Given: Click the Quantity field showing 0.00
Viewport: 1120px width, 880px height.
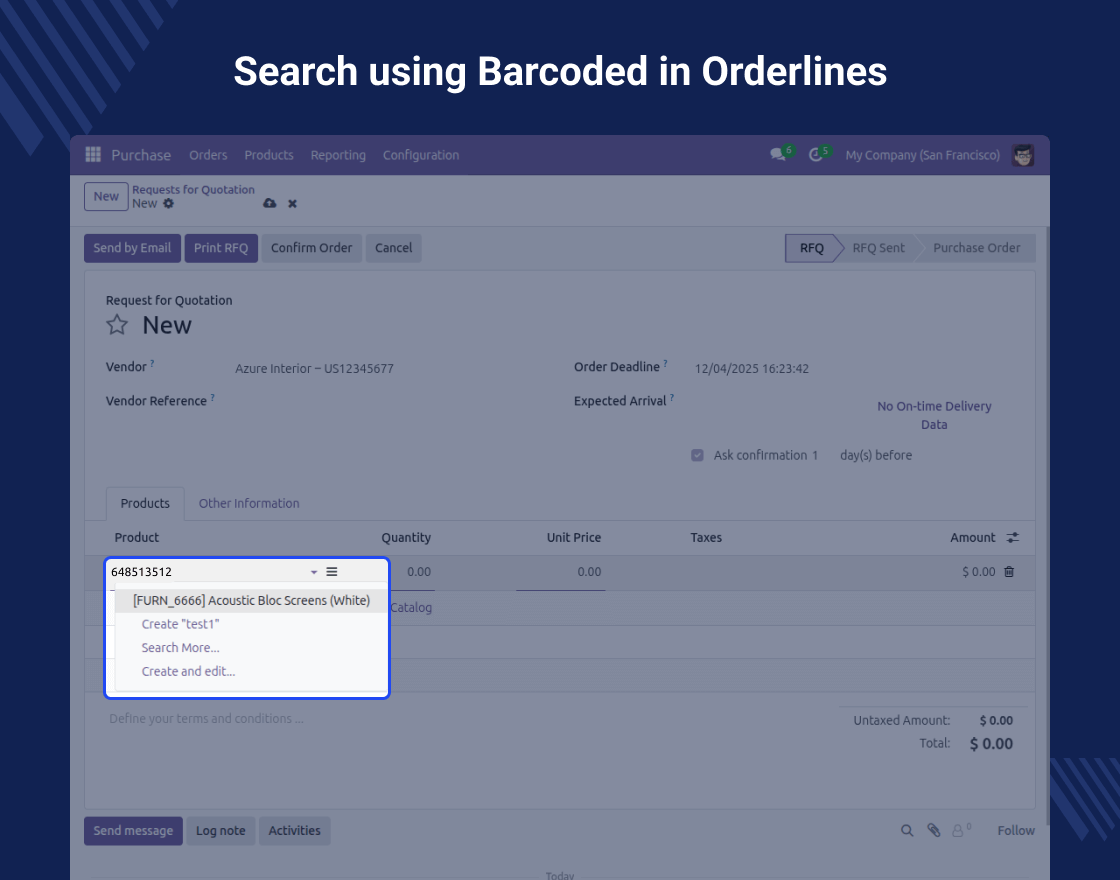Looking at the screenshot, I should click(x=419, y=571).
